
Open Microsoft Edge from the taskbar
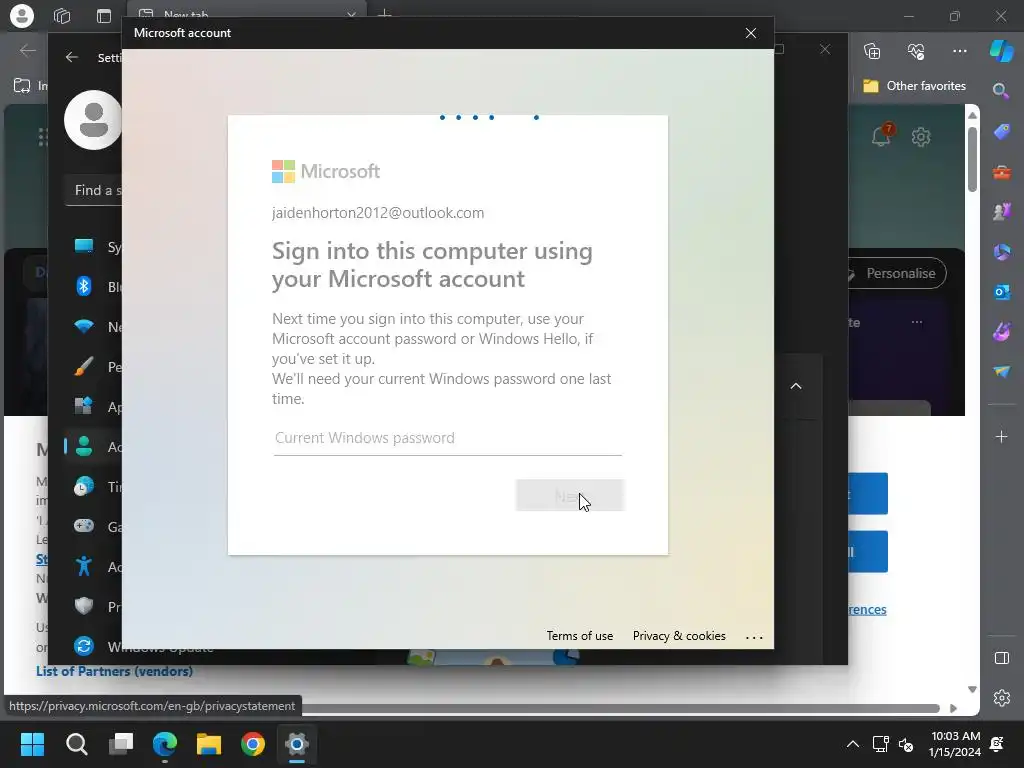(x=165, y=744)
